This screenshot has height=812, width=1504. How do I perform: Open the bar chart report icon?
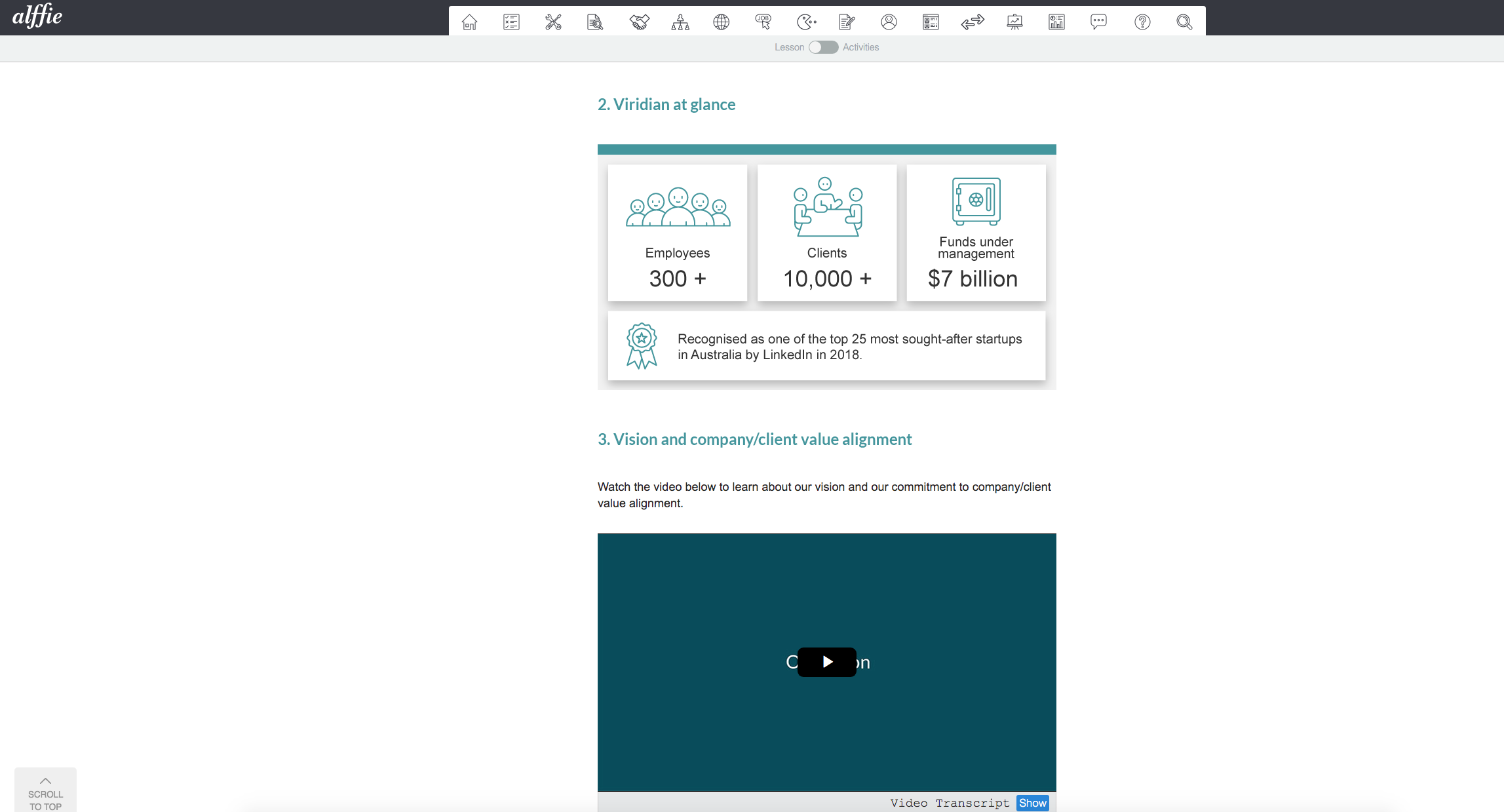click(1056, 22)
